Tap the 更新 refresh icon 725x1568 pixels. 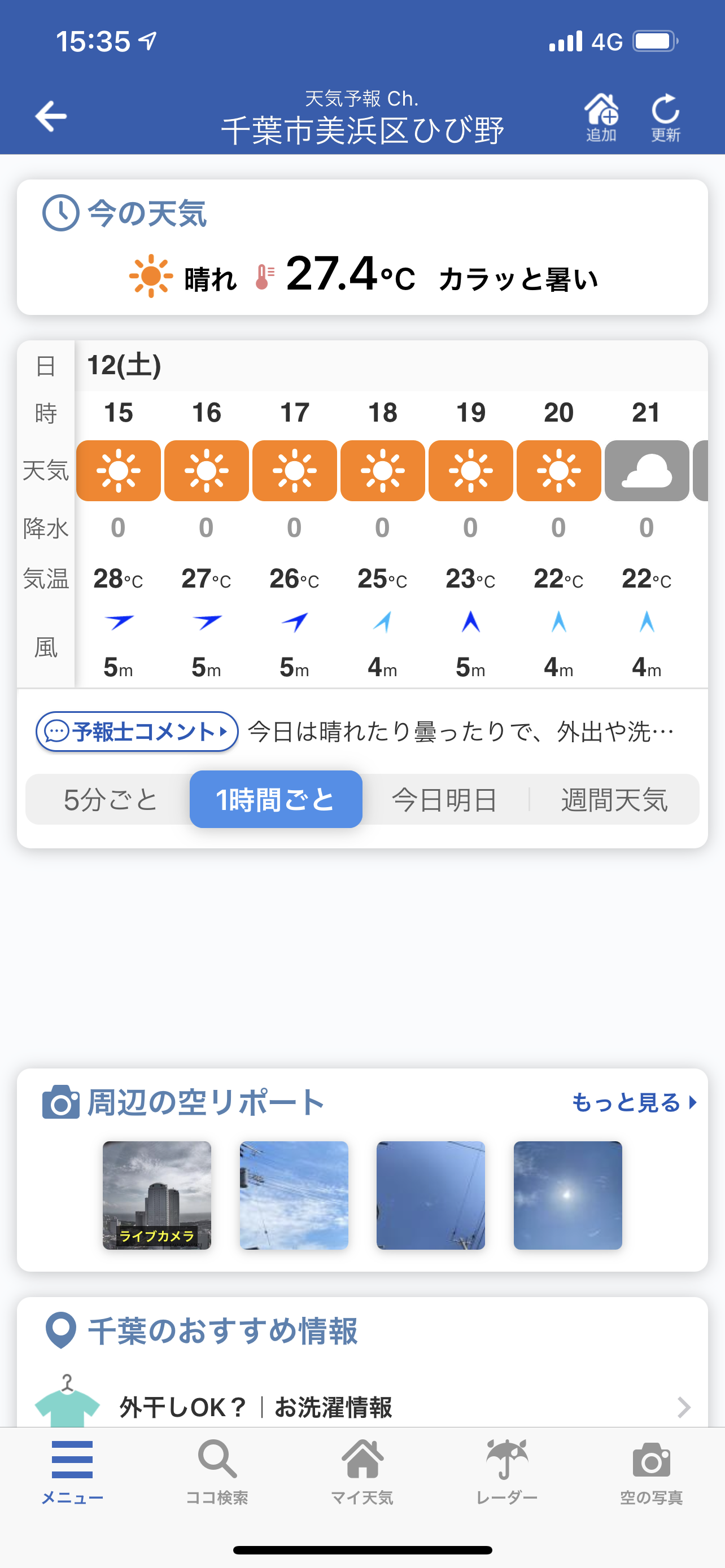665,116
